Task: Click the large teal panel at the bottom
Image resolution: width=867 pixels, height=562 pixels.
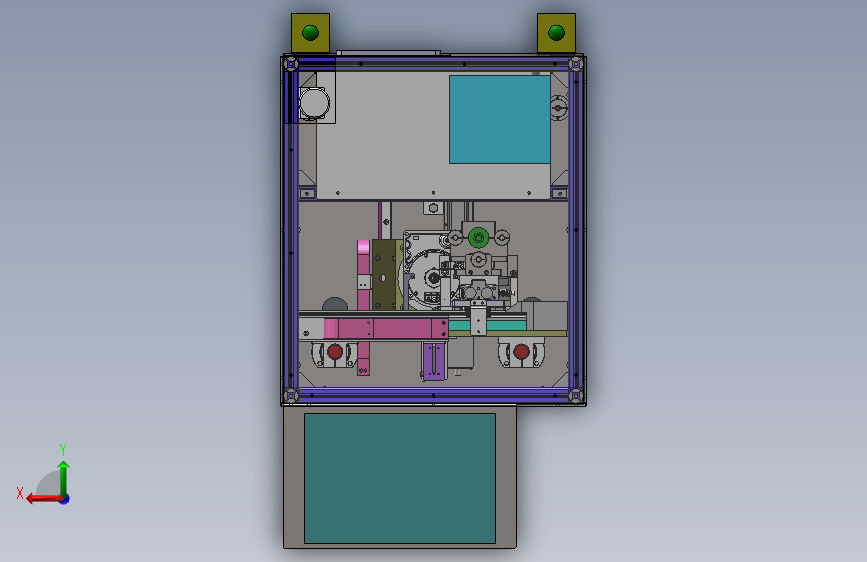Action: click(400, 478)
